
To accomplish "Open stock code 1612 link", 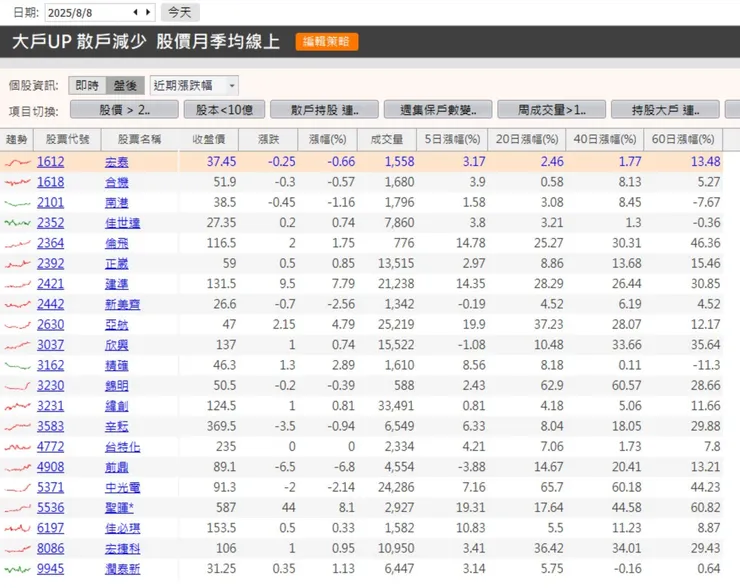I will 50,162.
